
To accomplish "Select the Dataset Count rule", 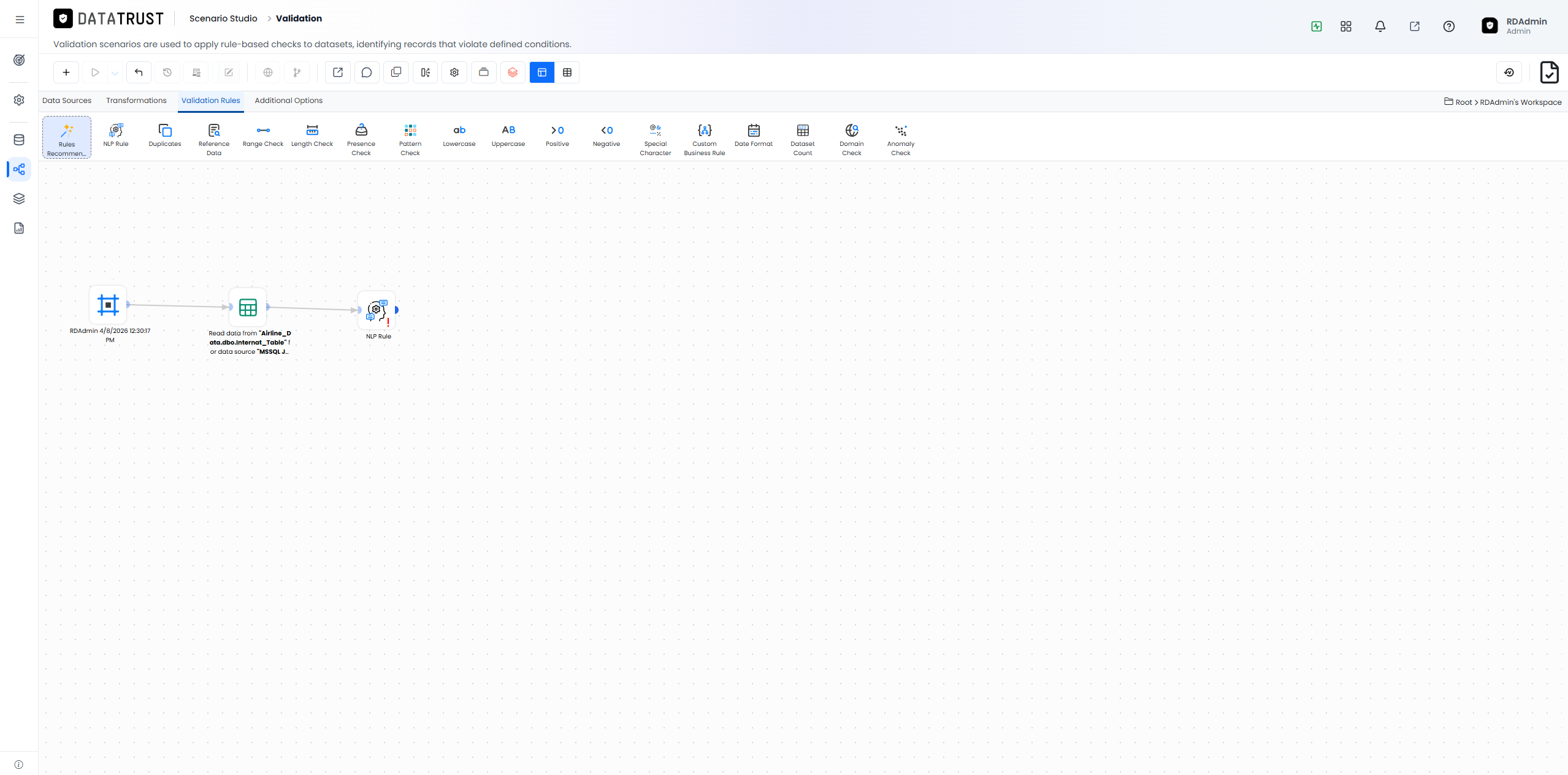I will [x=803, y=139].
